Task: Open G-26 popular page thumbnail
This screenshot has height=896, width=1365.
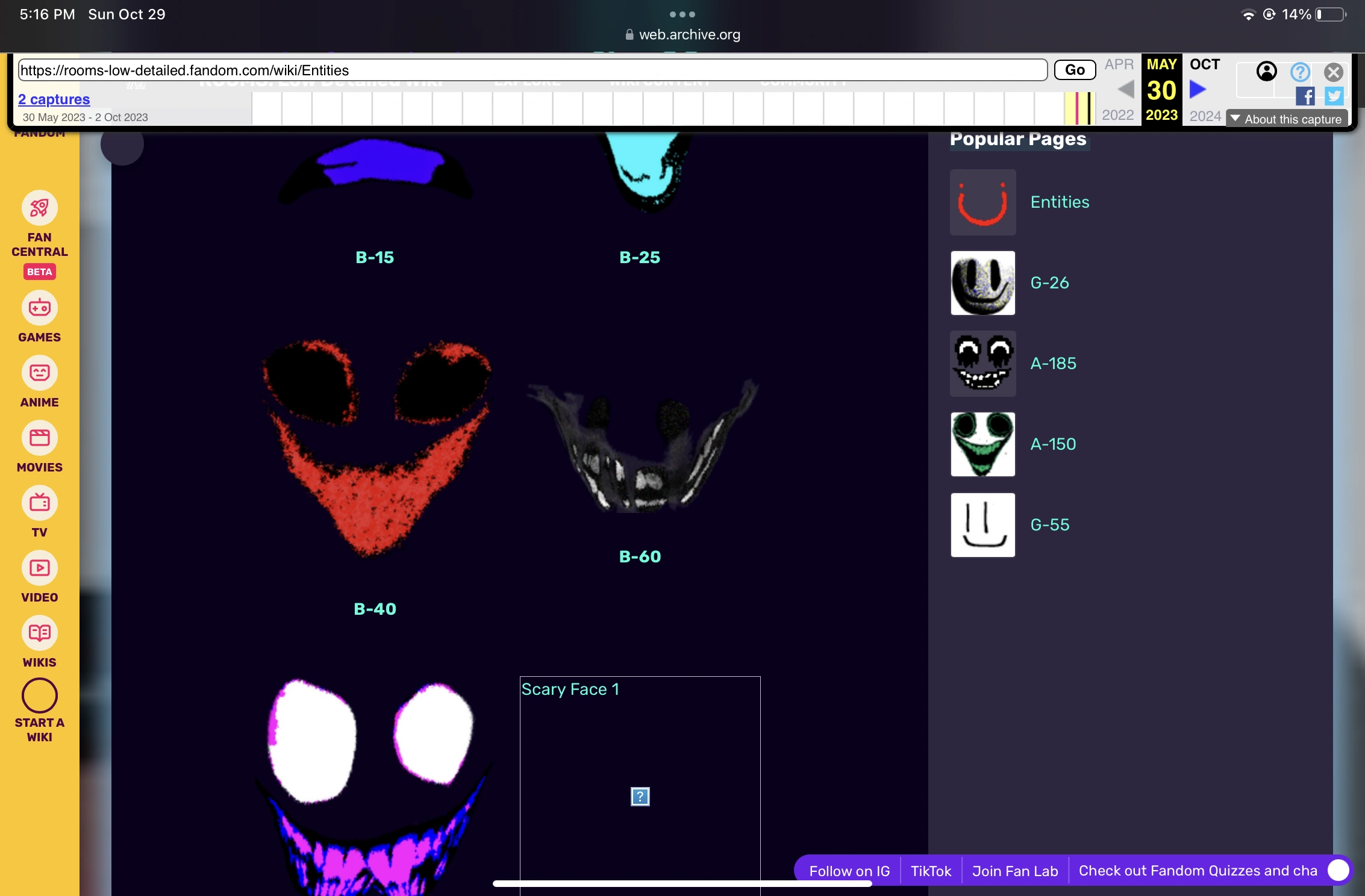Action: pos(982,283)
